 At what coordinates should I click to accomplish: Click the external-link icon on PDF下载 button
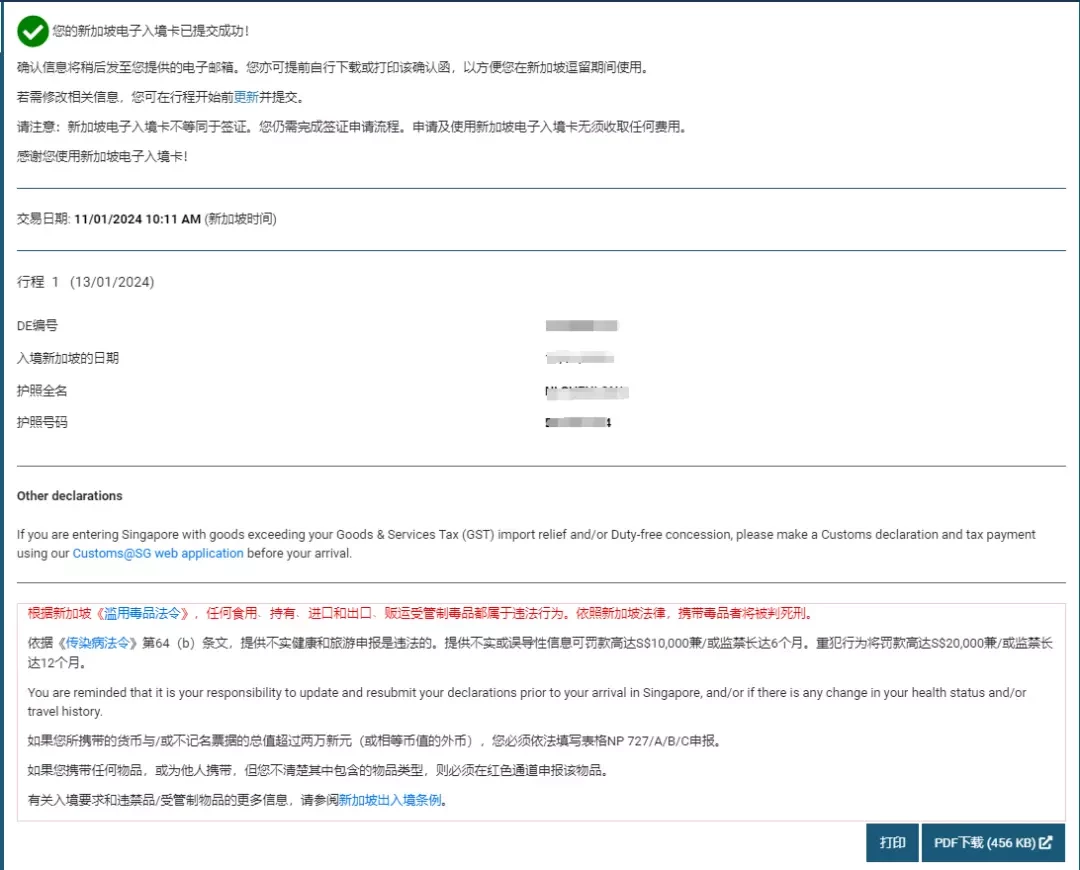tap(1046, 842)
